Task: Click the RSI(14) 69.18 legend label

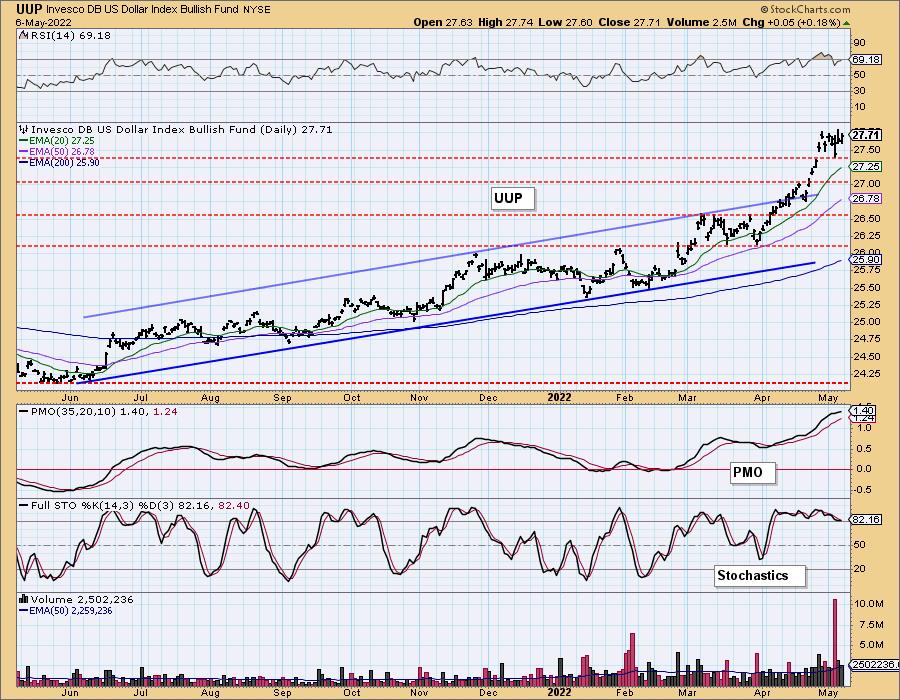Action: [65, 36]
